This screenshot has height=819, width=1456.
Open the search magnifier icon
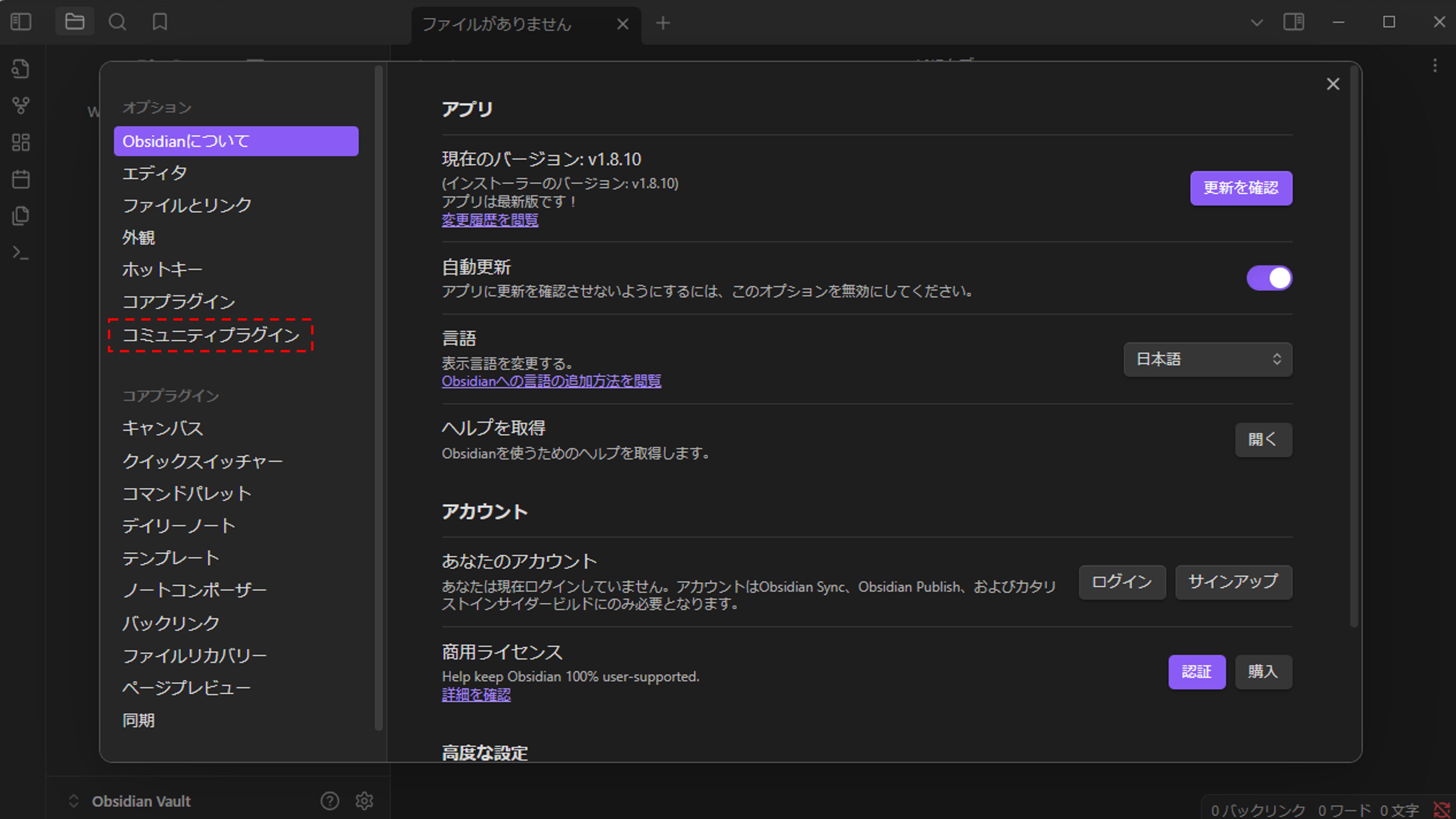coord(118,22)
